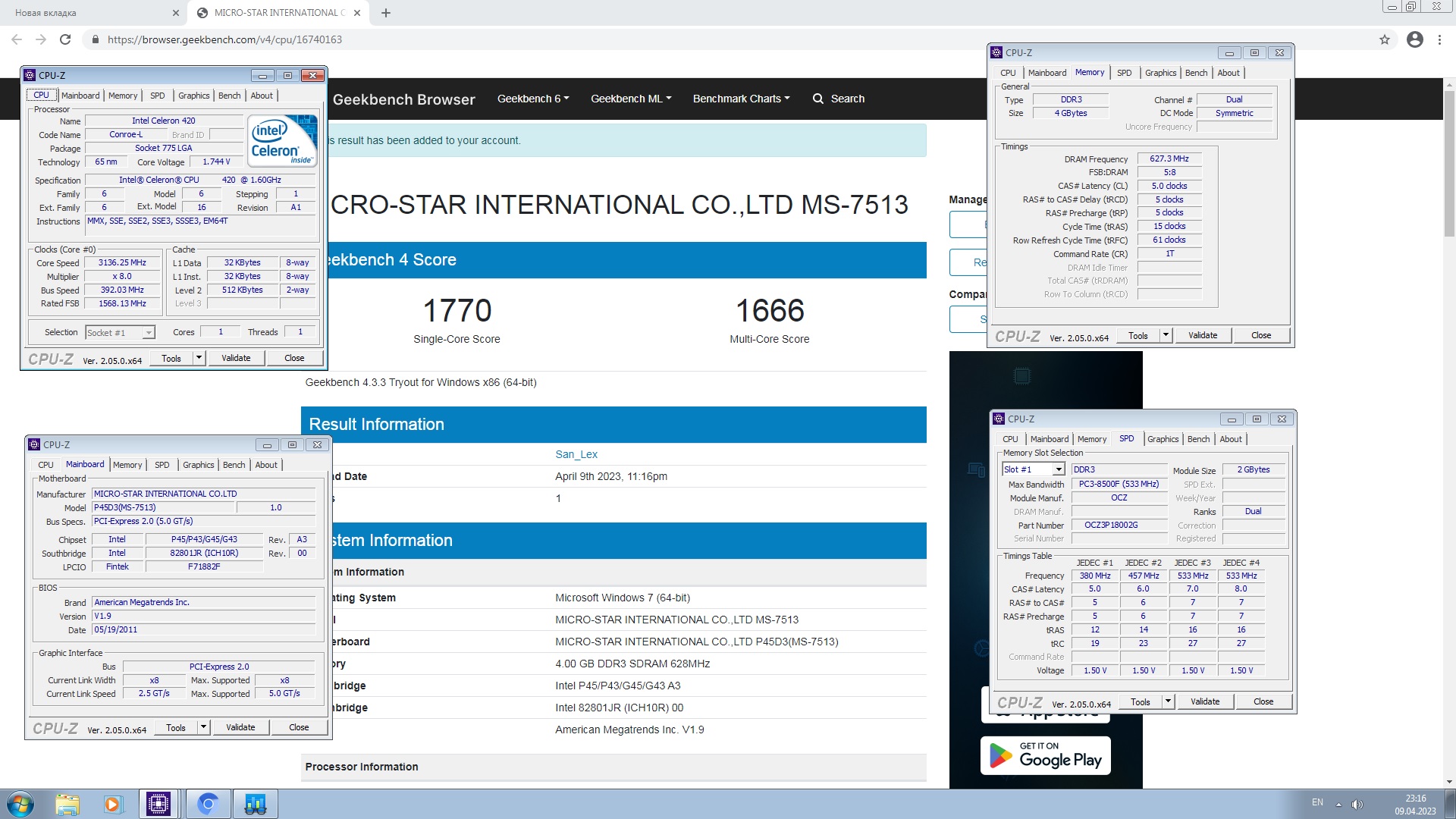Open Graphics tab in Memory window
The height and width of the screenshot is (819, 1456).
pyautogui.click(x=1160, y=73)
